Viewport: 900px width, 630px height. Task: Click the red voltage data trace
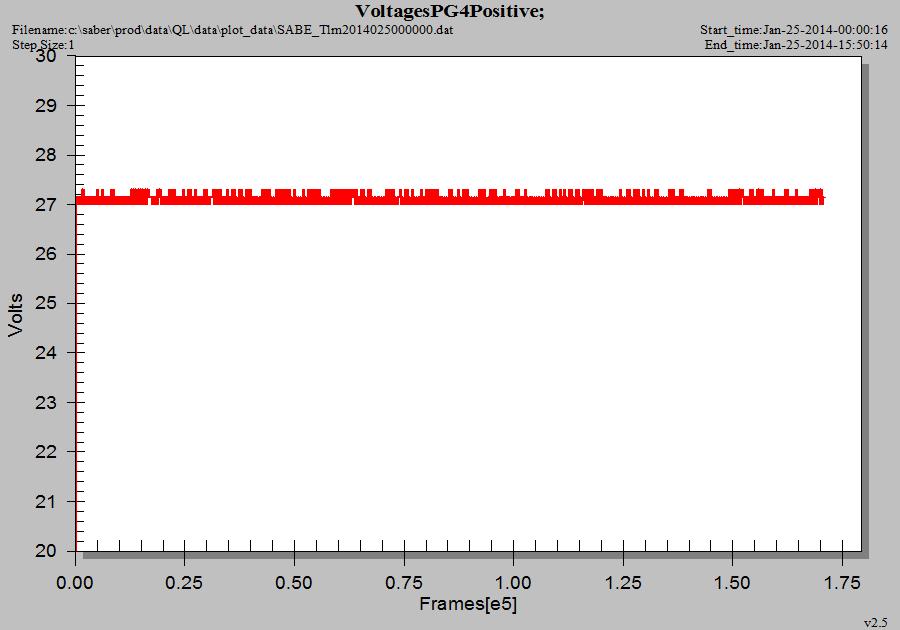tap(450, 199)
